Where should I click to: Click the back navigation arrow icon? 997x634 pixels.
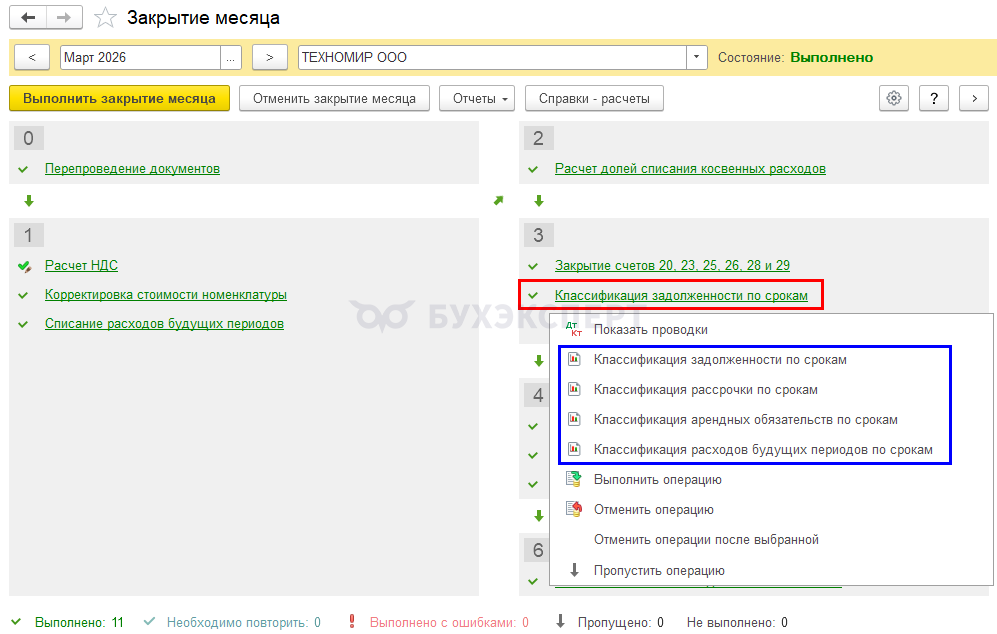(28, 18)
